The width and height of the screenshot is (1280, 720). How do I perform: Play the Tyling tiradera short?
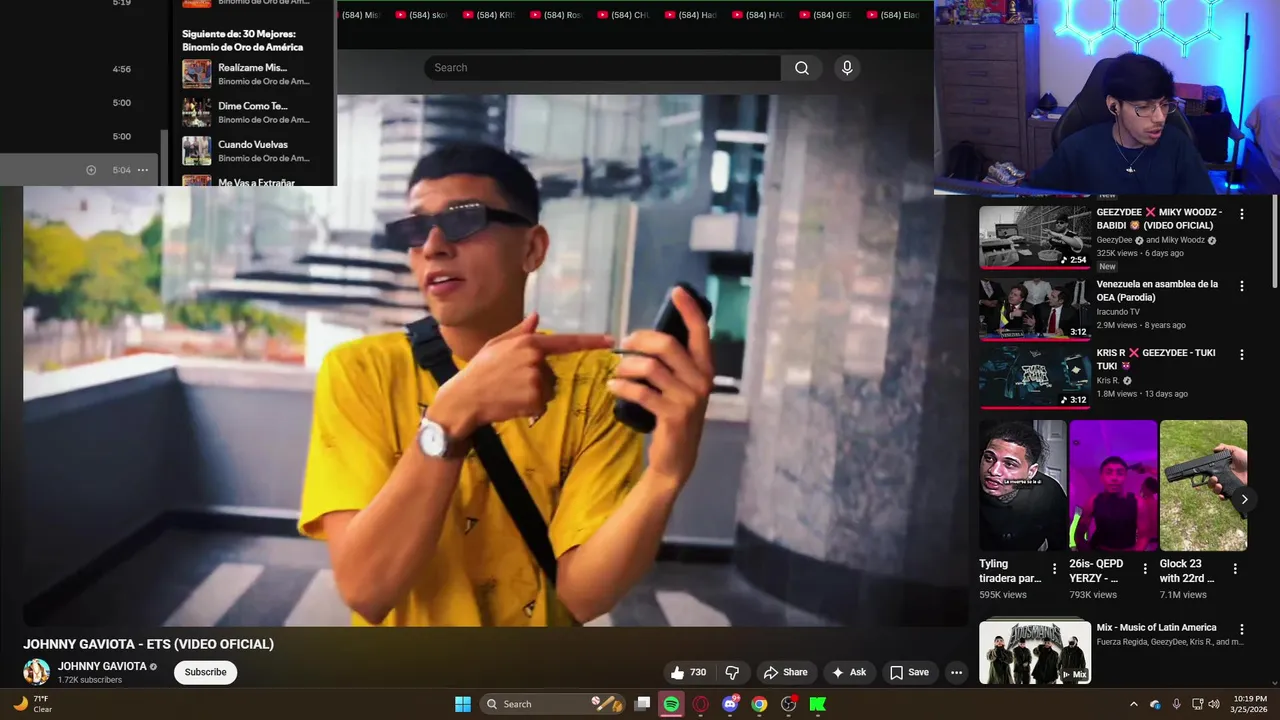tap(1023, 485)
